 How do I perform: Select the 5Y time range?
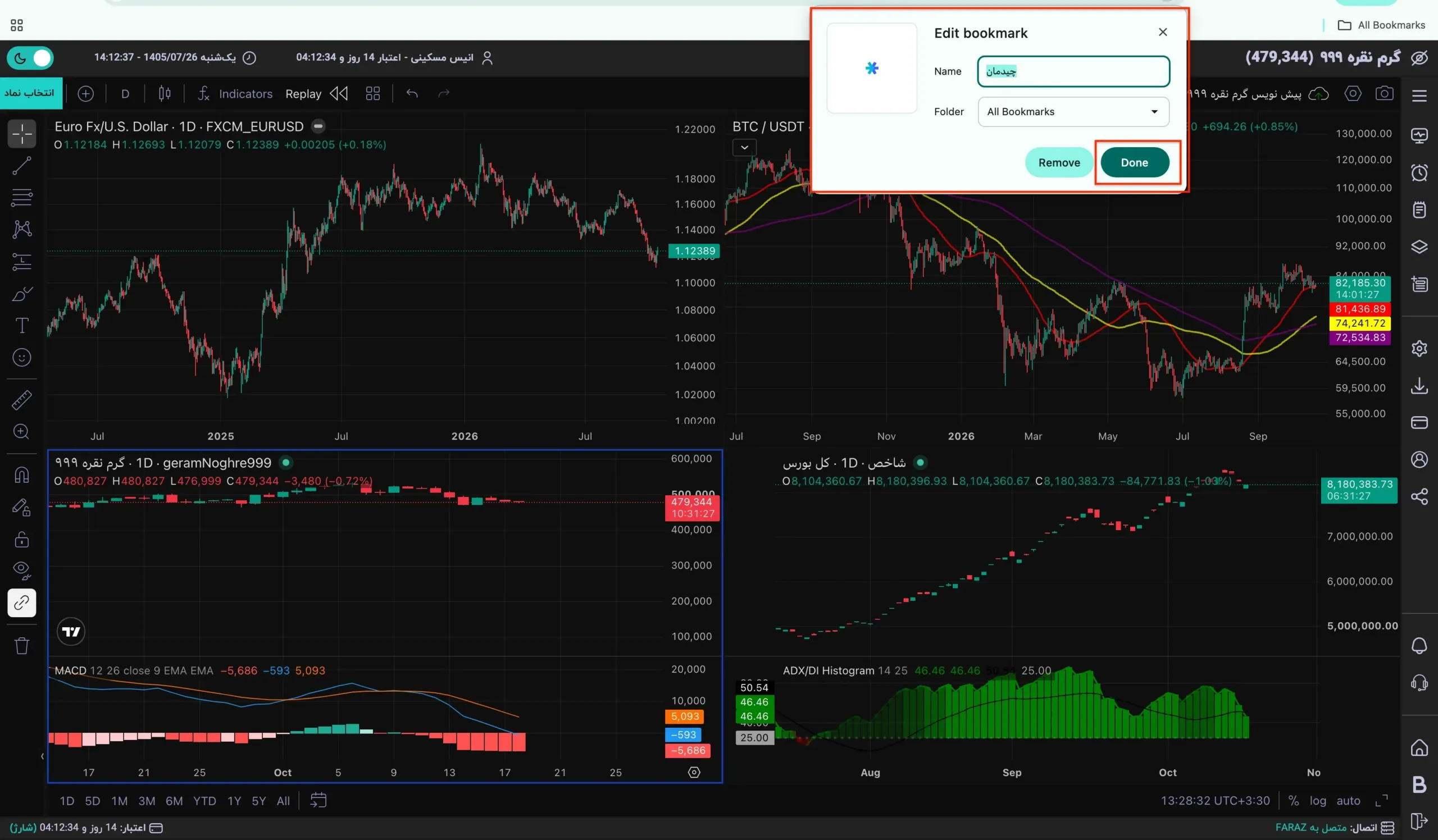click(x=258, y=801)
